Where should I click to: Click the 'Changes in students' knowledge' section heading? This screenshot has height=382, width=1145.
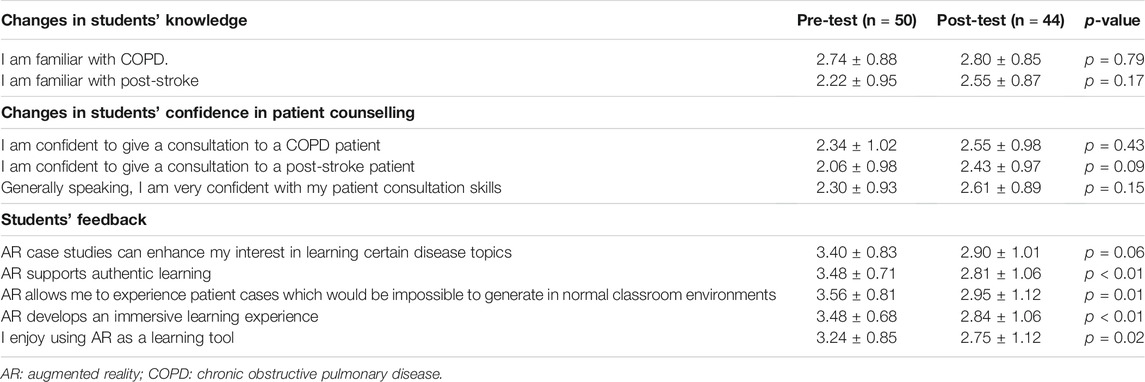coord(124,20)
